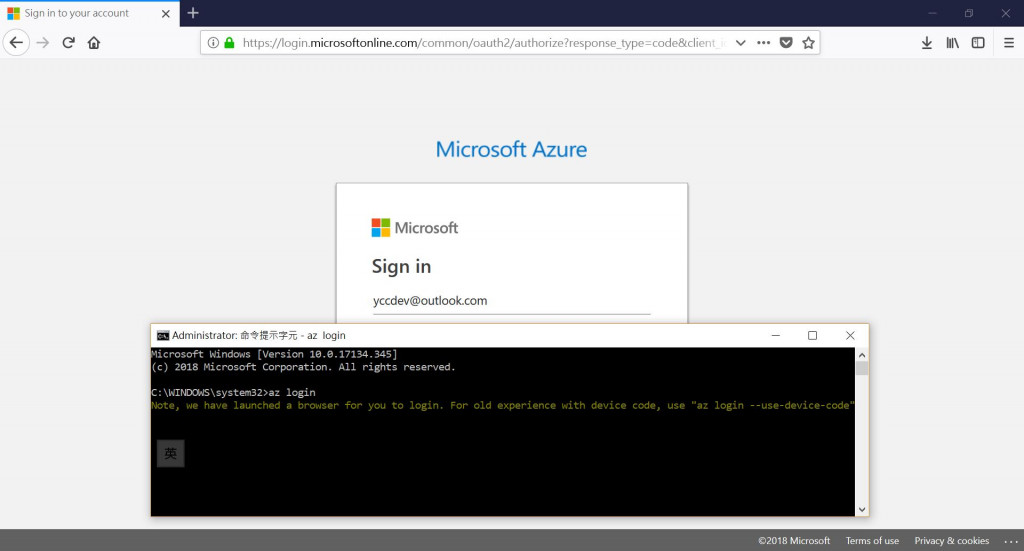Select the 'Sign in to your account' tab

coord(89,14)
